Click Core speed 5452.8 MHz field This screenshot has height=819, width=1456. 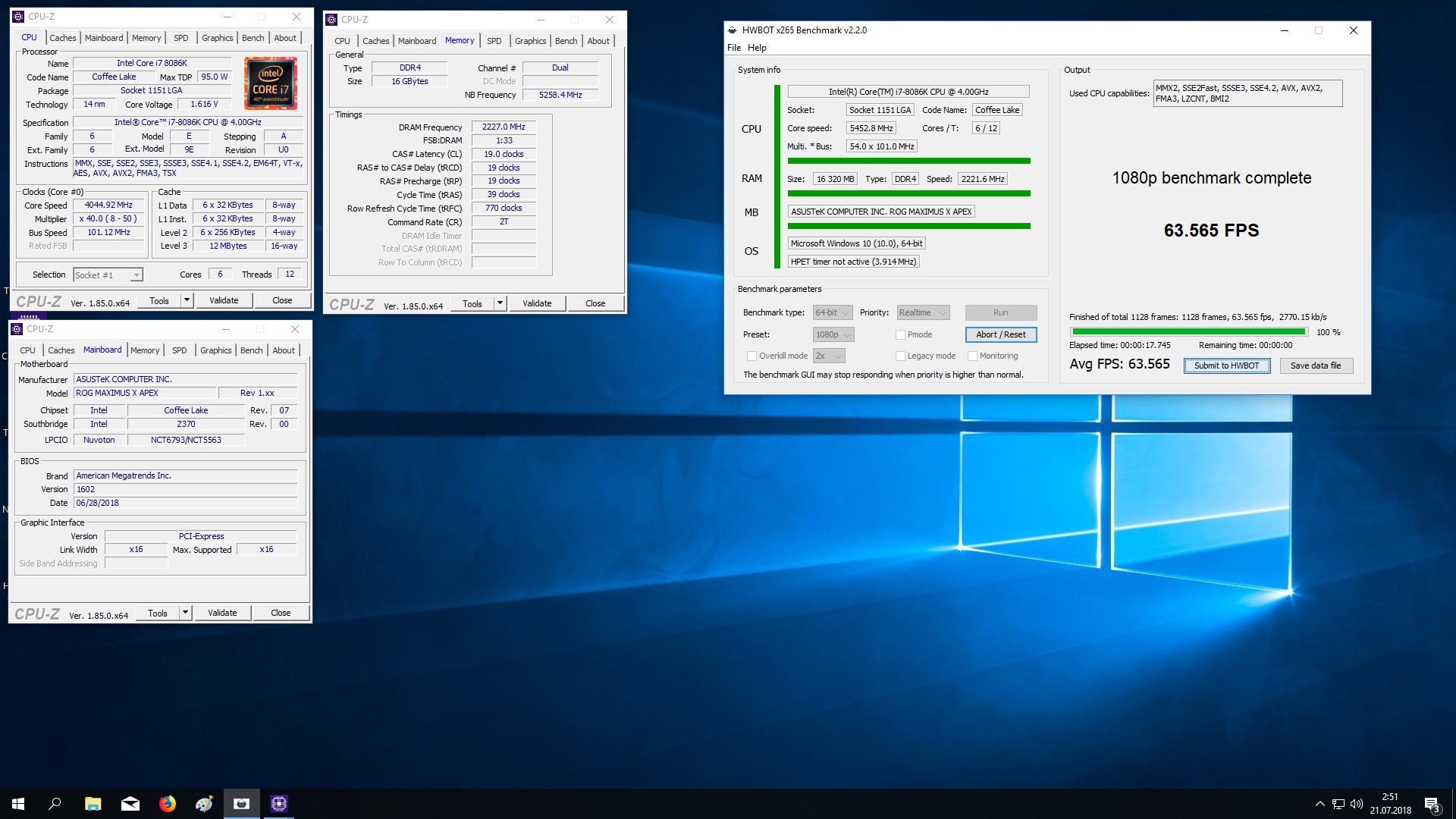click(871, 128)
